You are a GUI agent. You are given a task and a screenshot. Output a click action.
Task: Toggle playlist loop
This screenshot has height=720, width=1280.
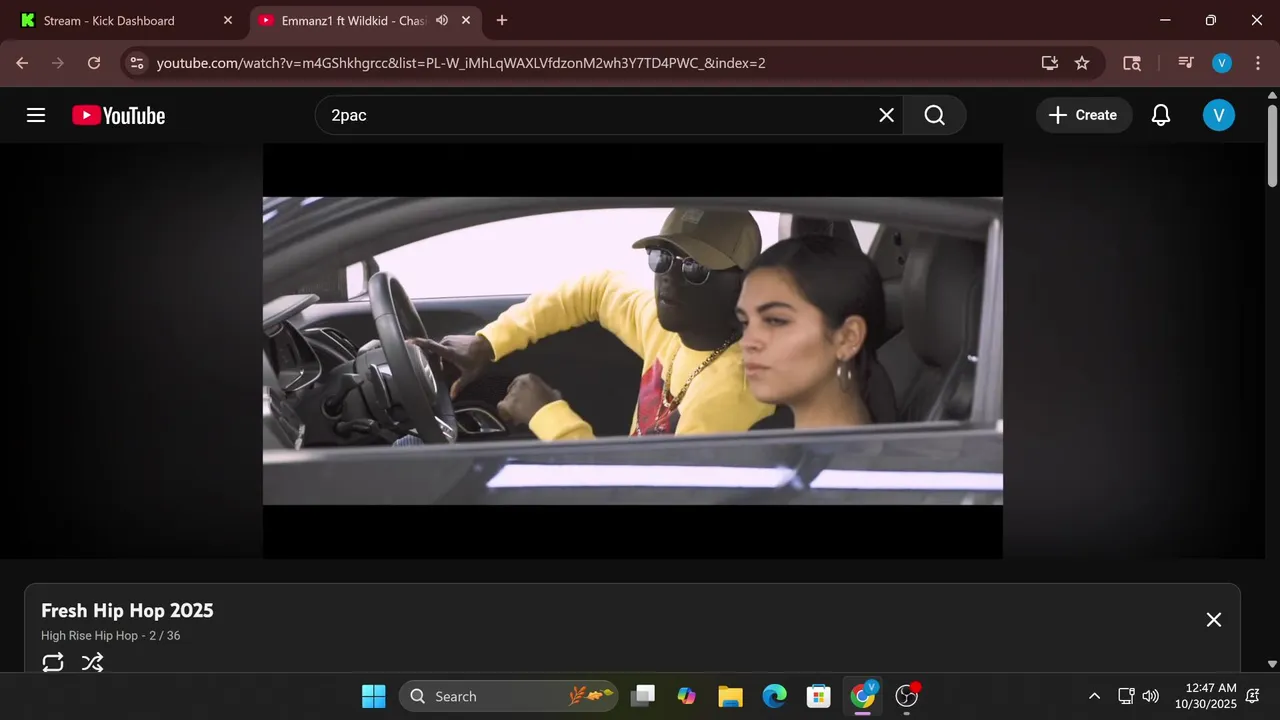(53, 662)
